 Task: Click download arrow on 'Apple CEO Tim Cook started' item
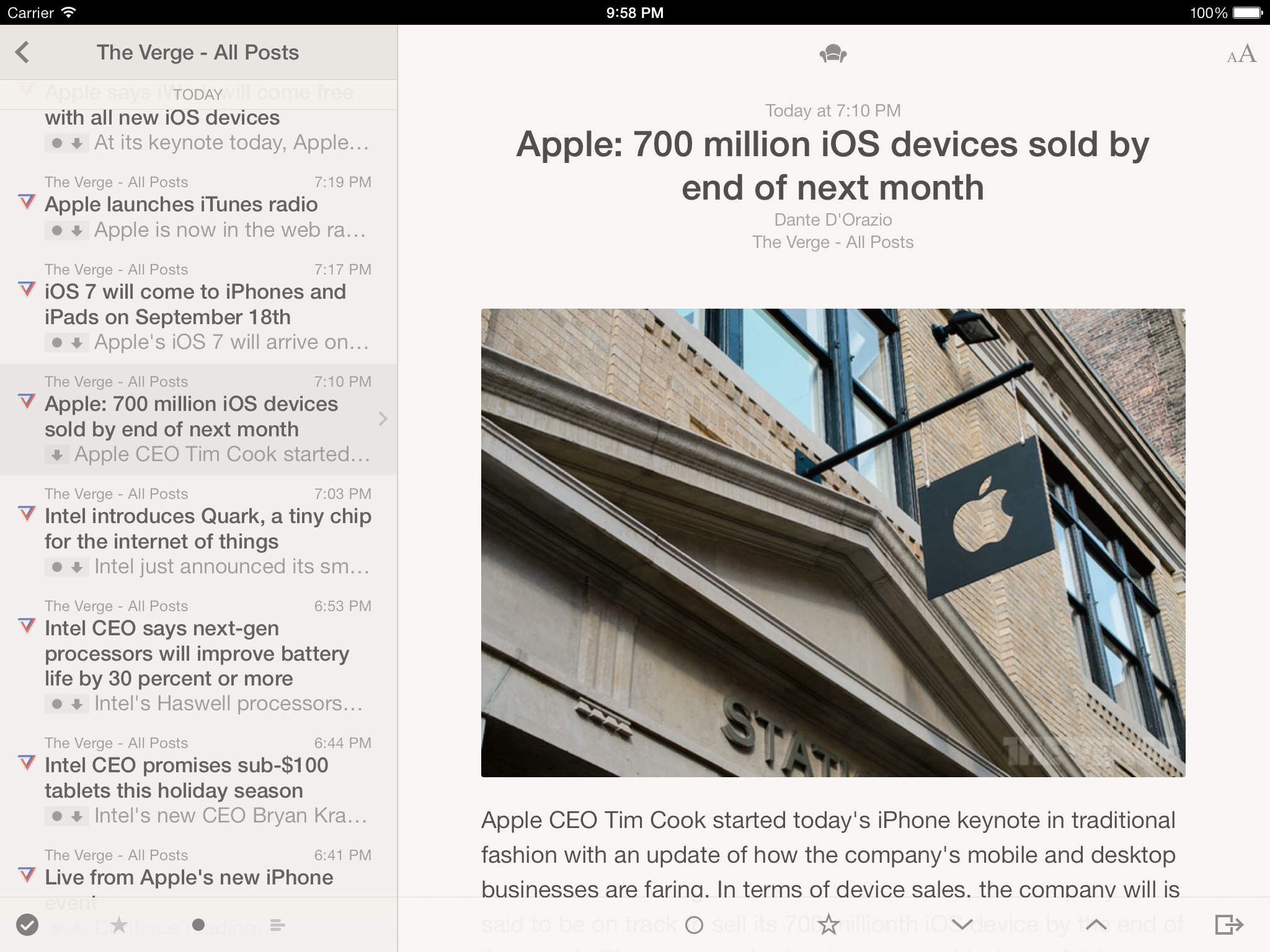[x=57, y=455]
